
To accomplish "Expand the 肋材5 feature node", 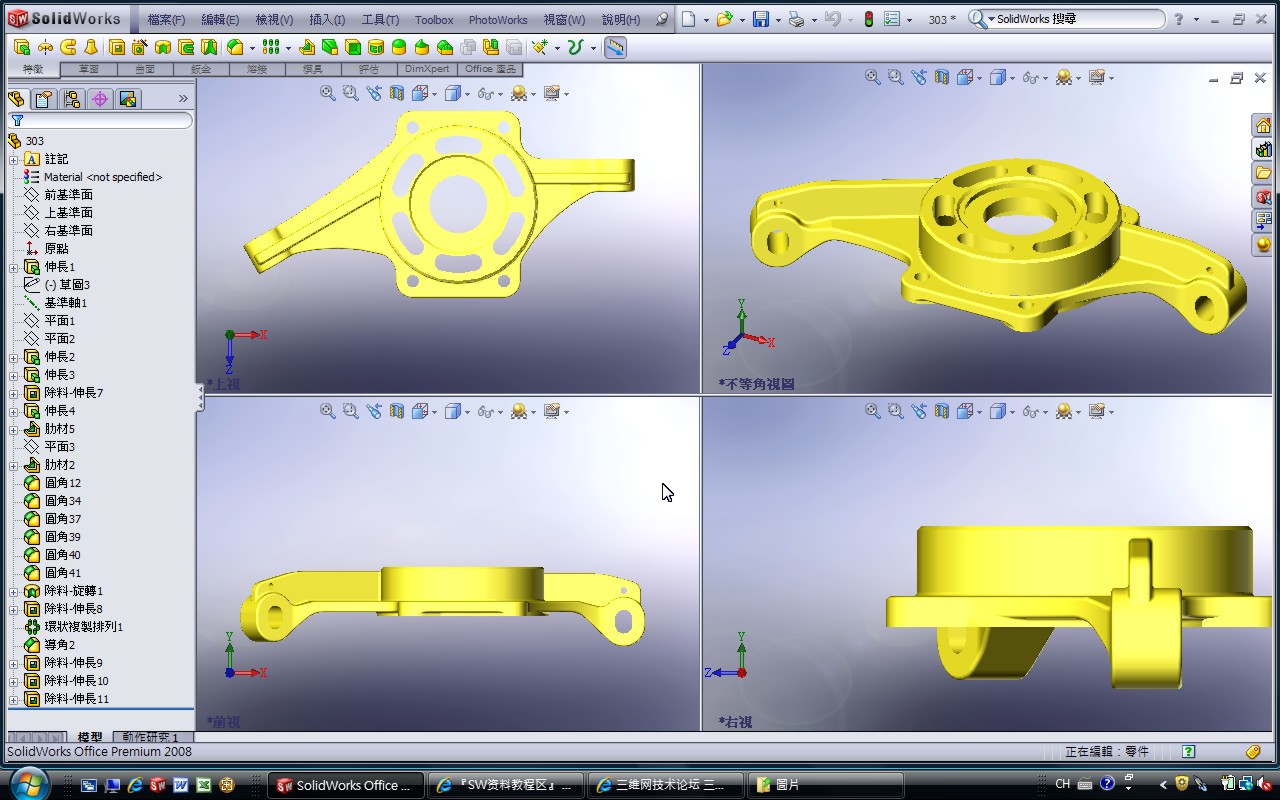I will pos(14,429).
